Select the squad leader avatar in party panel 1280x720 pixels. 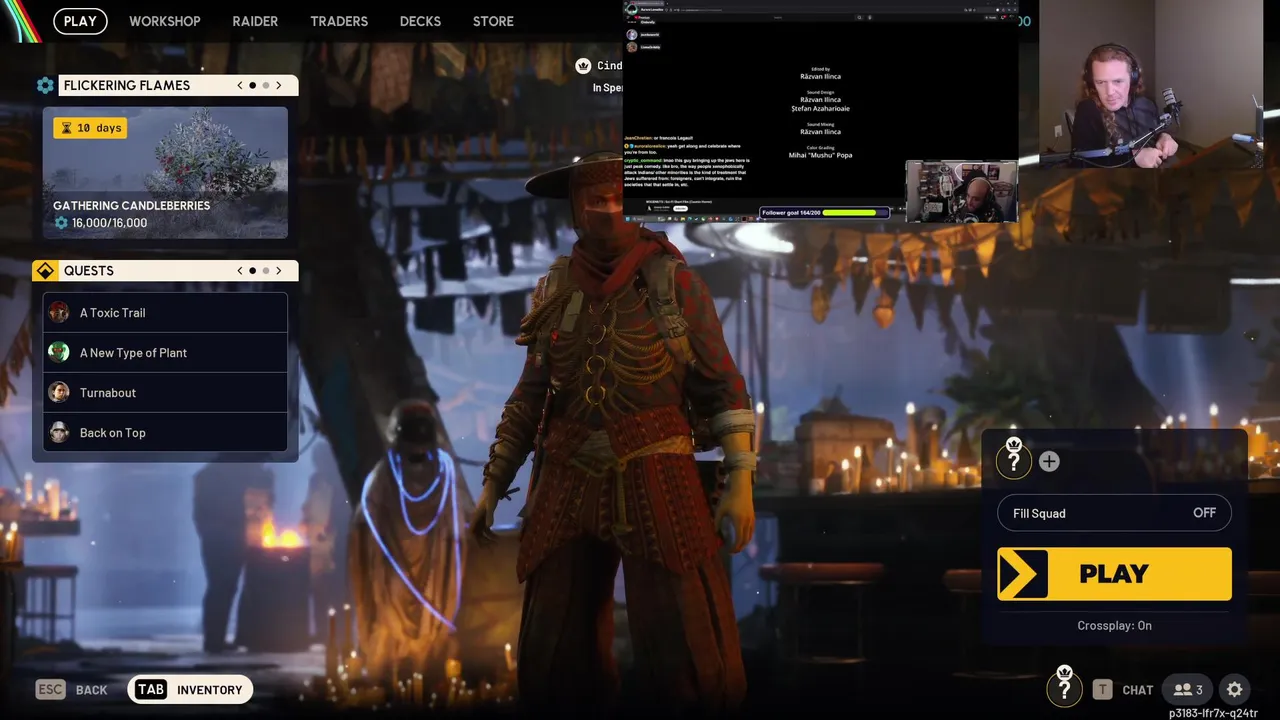click(x=1014, y=460)
